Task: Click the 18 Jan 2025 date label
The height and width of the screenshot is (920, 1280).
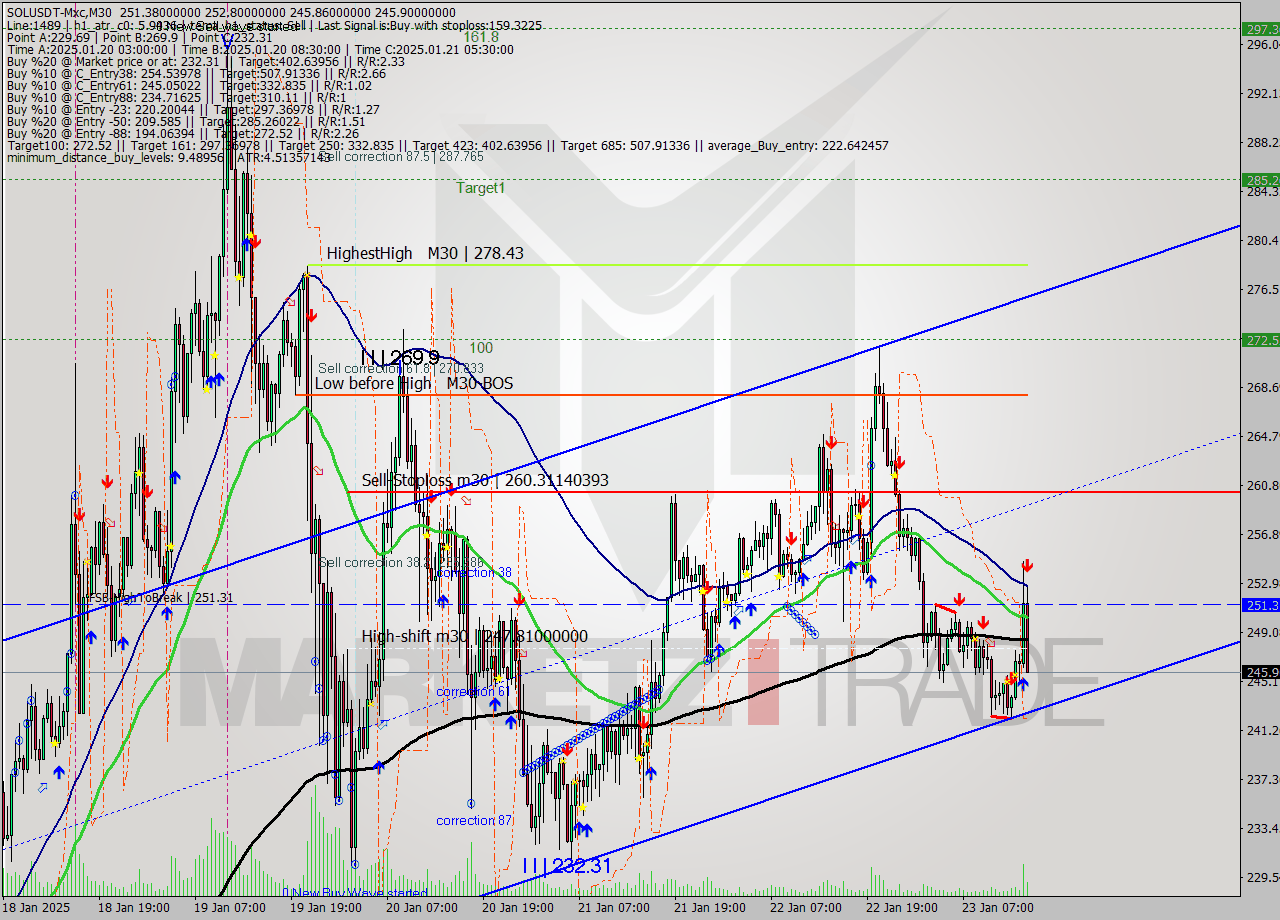Action: pos(36,908)
